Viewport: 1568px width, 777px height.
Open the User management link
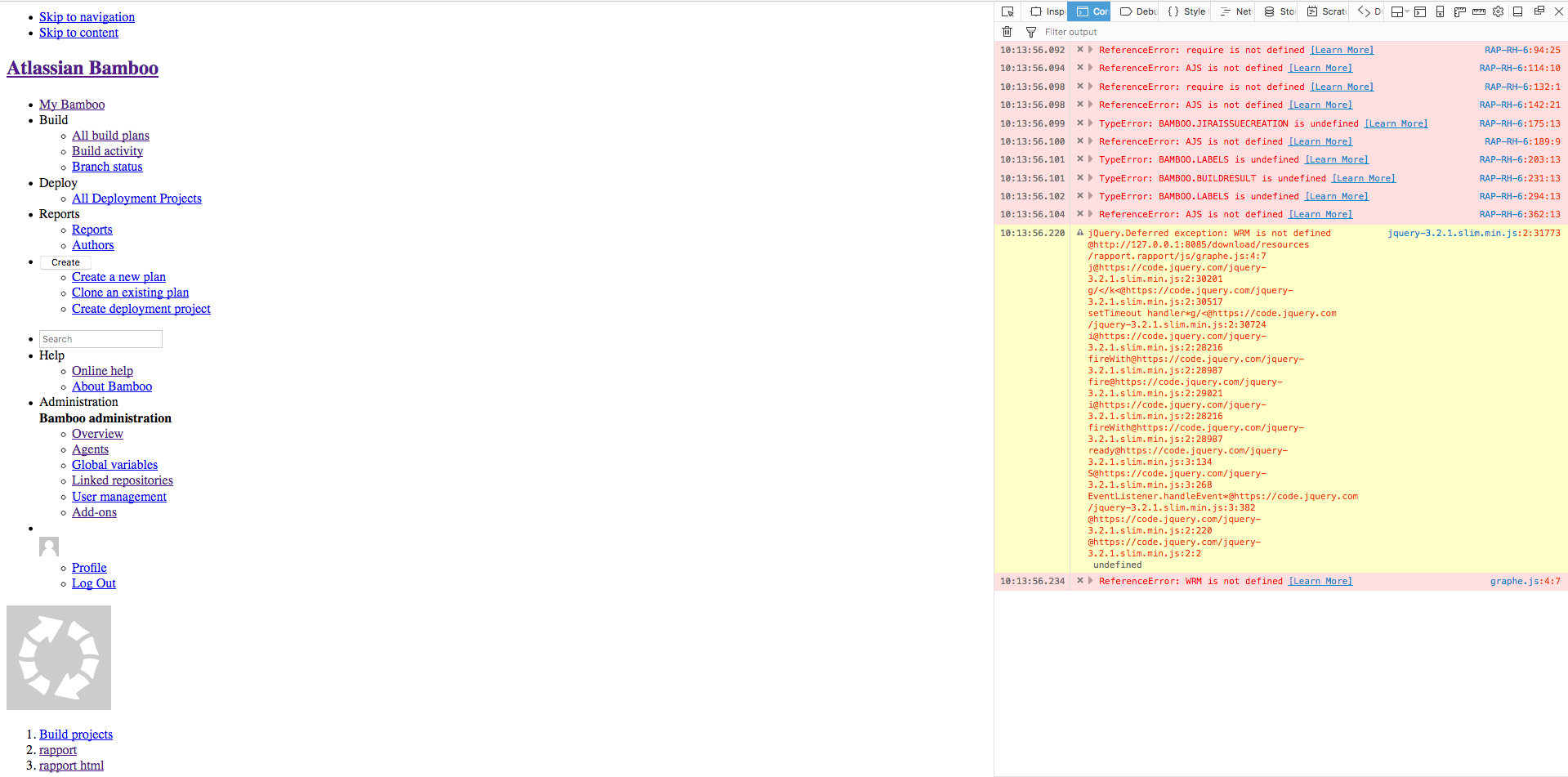coord(119,497)
